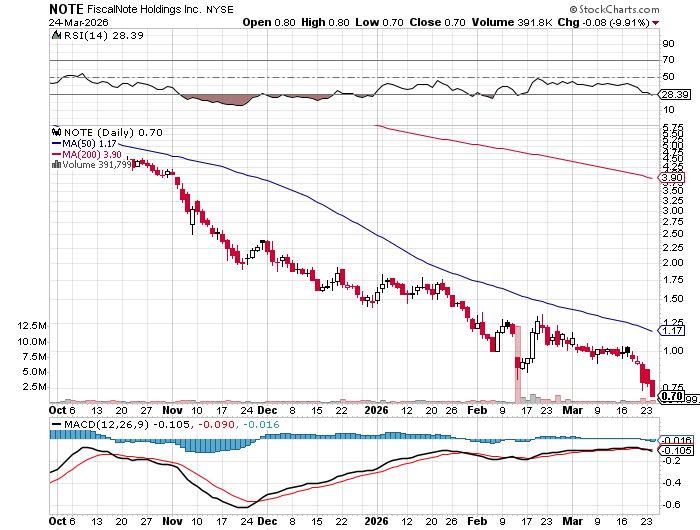
Task: Click the MACD(12,26,9) panel label
Action: pyautogui.click(x=106, y=424)
